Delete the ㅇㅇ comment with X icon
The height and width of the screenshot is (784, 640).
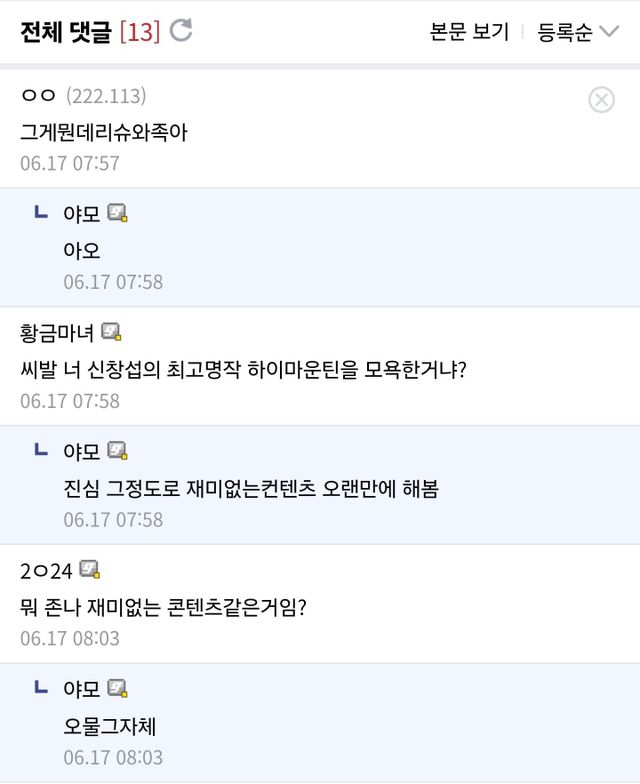coord(601,99)
